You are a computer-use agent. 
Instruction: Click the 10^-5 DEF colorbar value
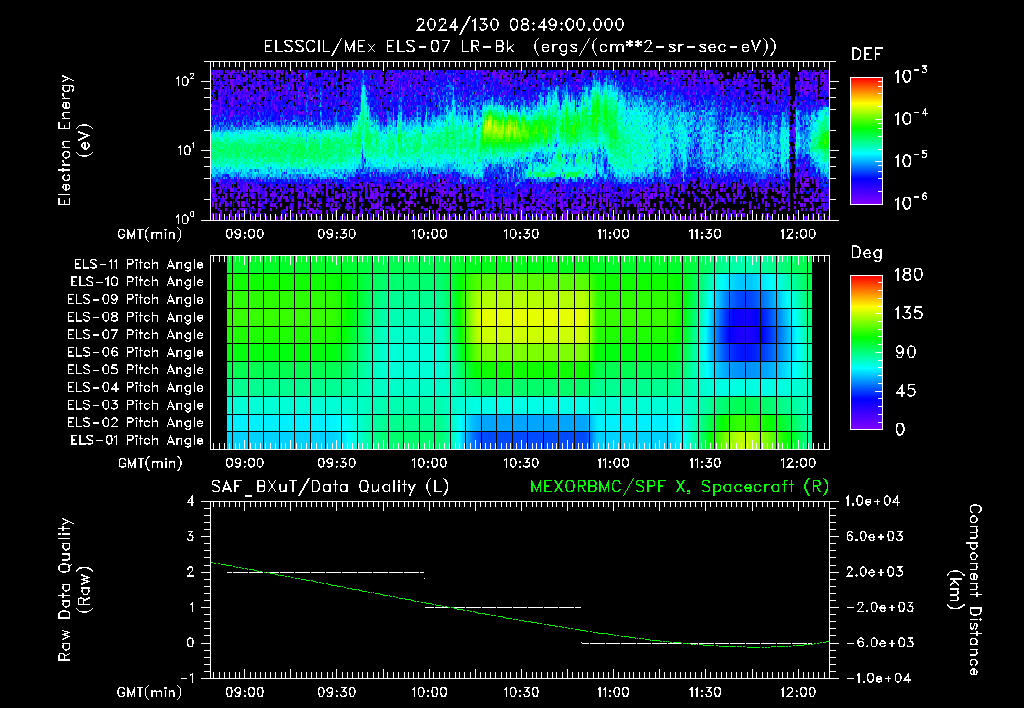tap(910, 160)
